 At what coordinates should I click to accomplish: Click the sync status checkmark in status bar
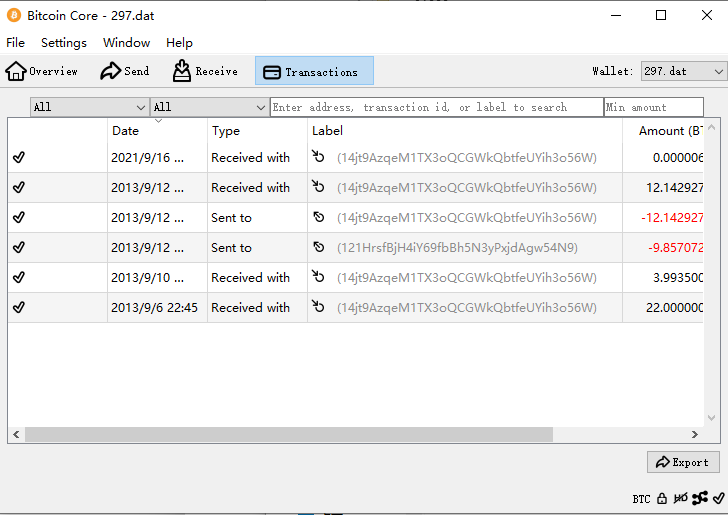pos(718,498)
